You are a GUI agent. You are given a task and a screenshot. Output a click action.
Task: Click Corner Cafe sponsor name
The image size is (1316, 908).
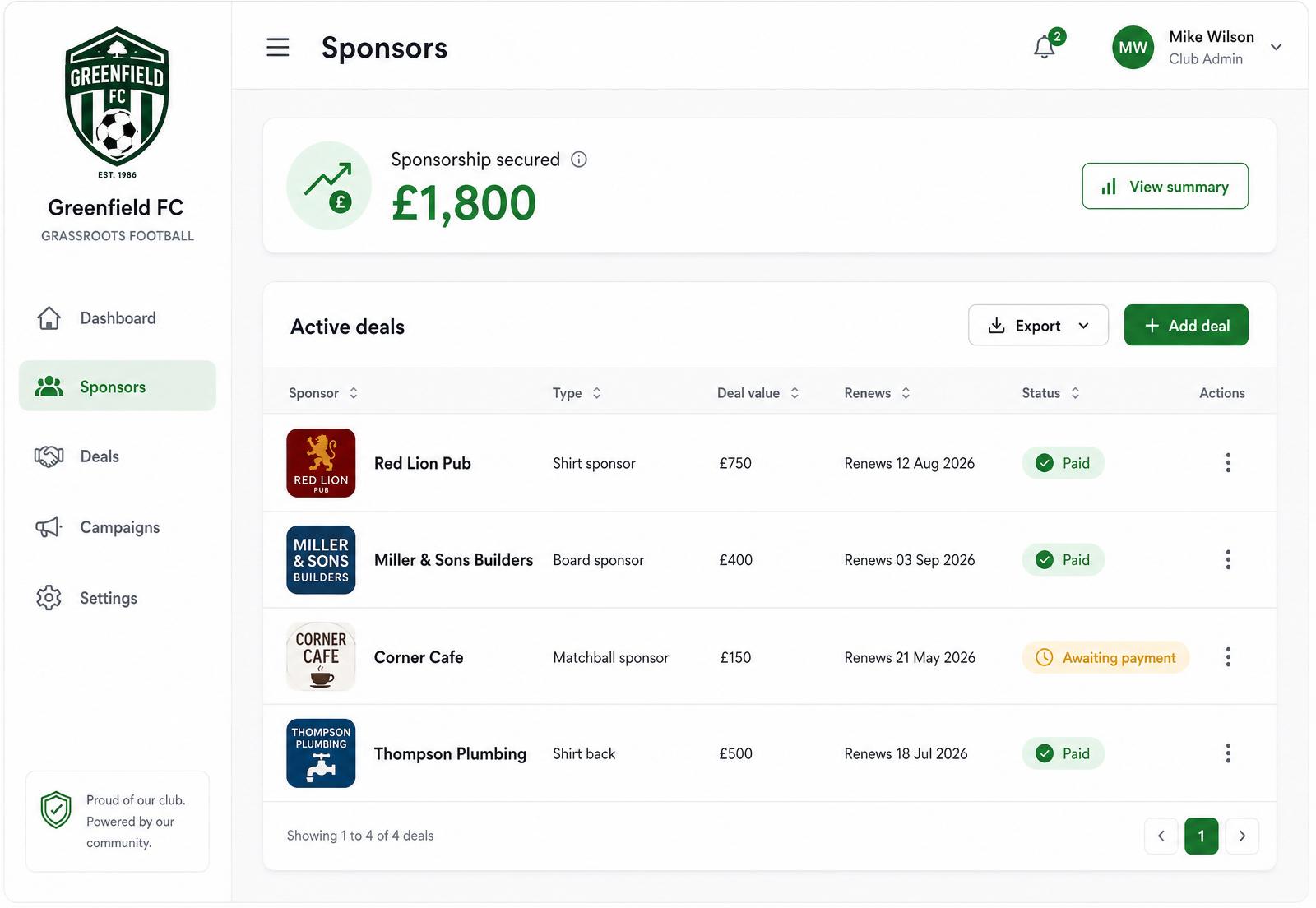click(x=419, y=657)
